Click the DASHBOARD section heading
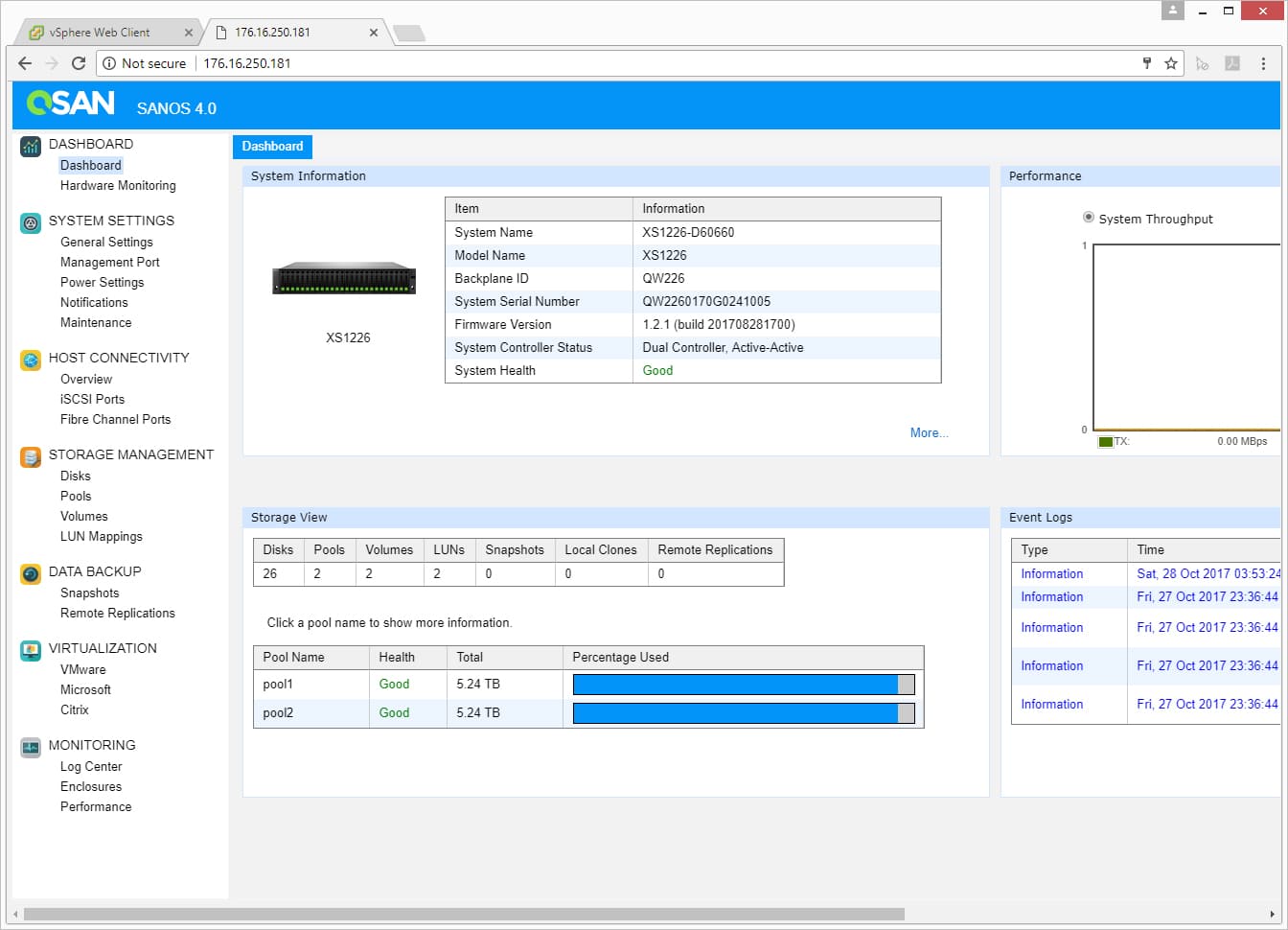1288x930 pixels. (91, 144)
